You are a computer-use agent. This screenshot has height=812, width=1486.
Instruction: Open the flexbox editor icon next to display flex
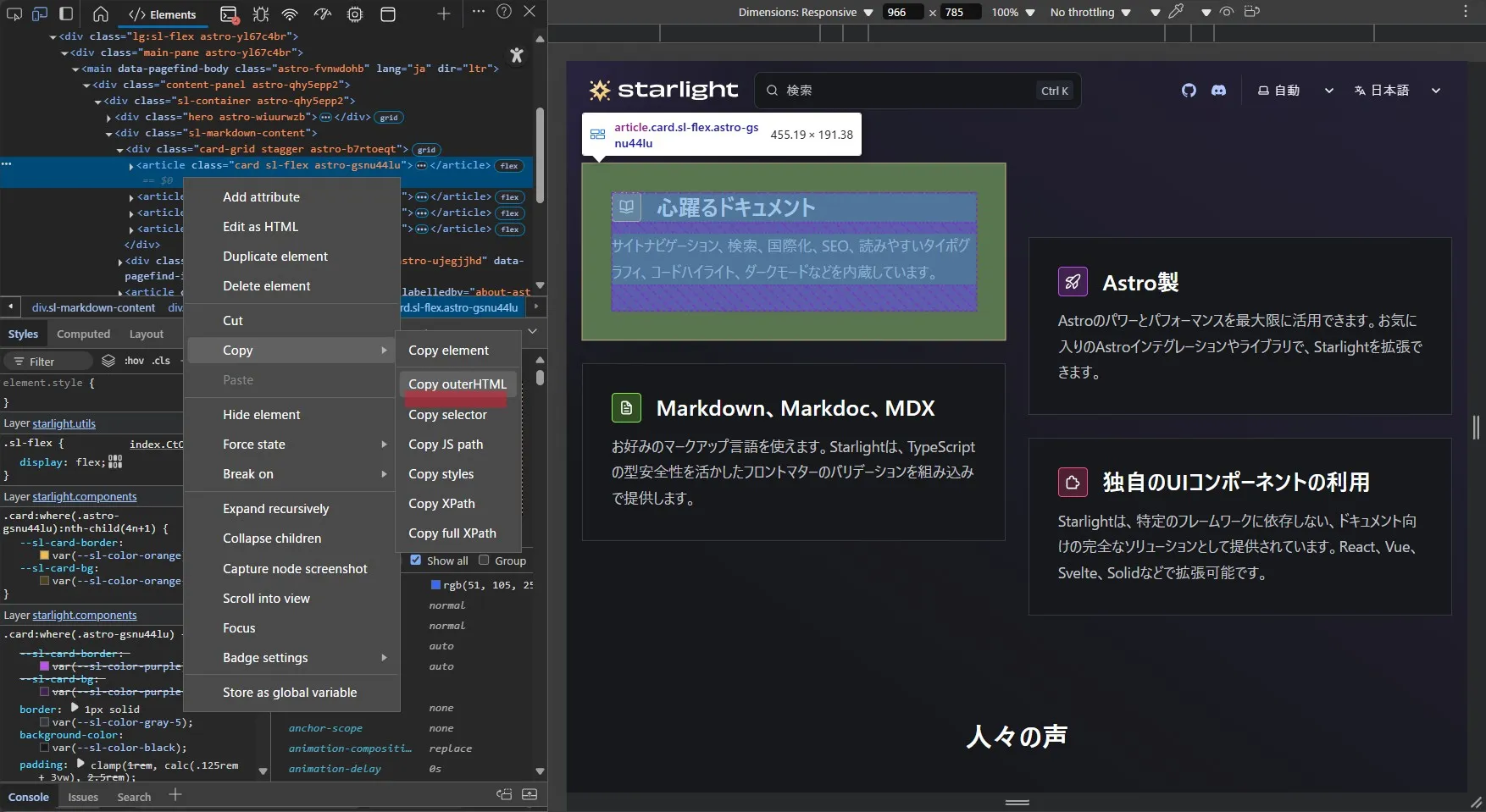(x=115, y=461)
